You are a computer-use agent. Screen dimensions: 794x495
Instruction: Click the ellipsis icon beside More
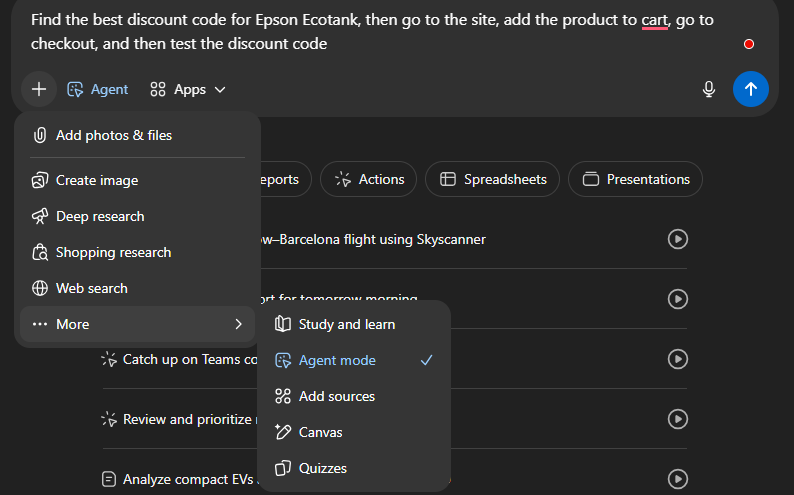tap(40, 324)
